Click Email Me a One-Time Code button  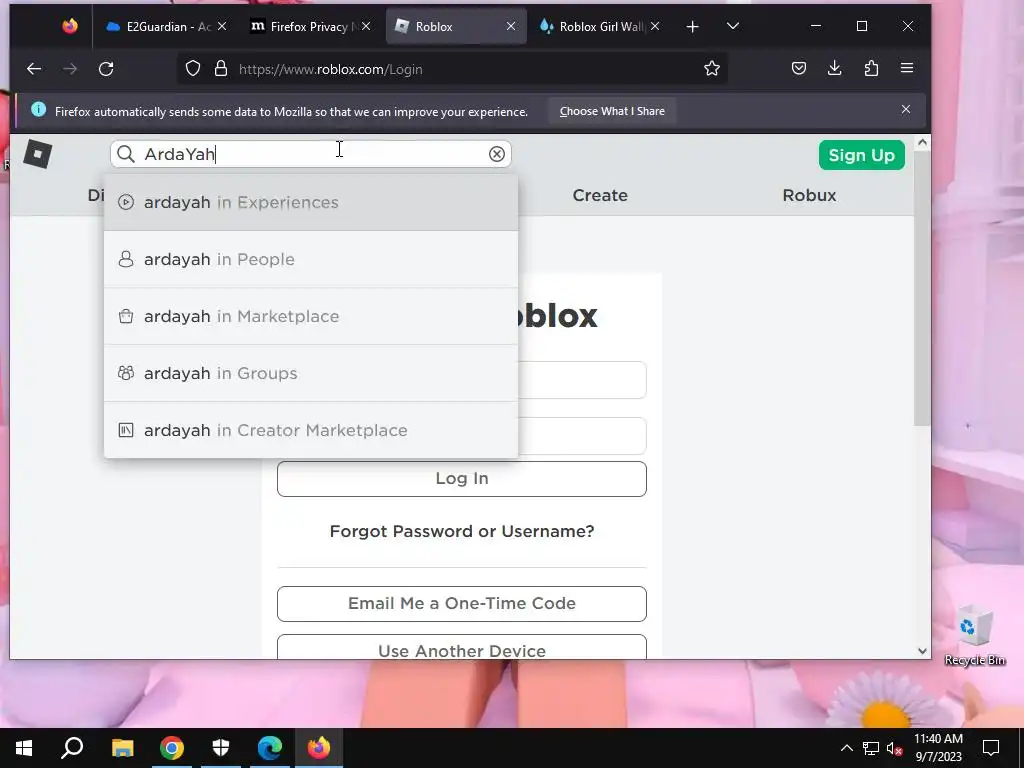[462, 603]
